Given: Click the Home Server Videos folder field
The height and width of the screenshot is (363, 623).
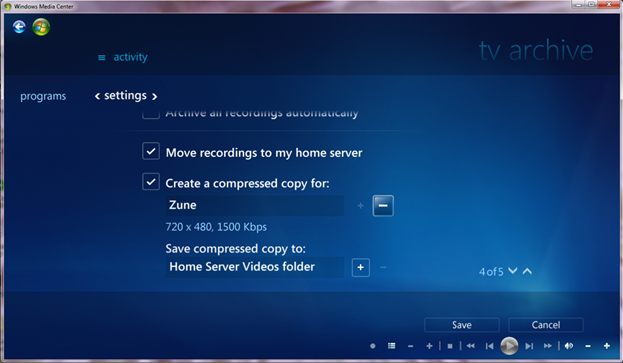Looking at the screenshot, I should [255, 267].
